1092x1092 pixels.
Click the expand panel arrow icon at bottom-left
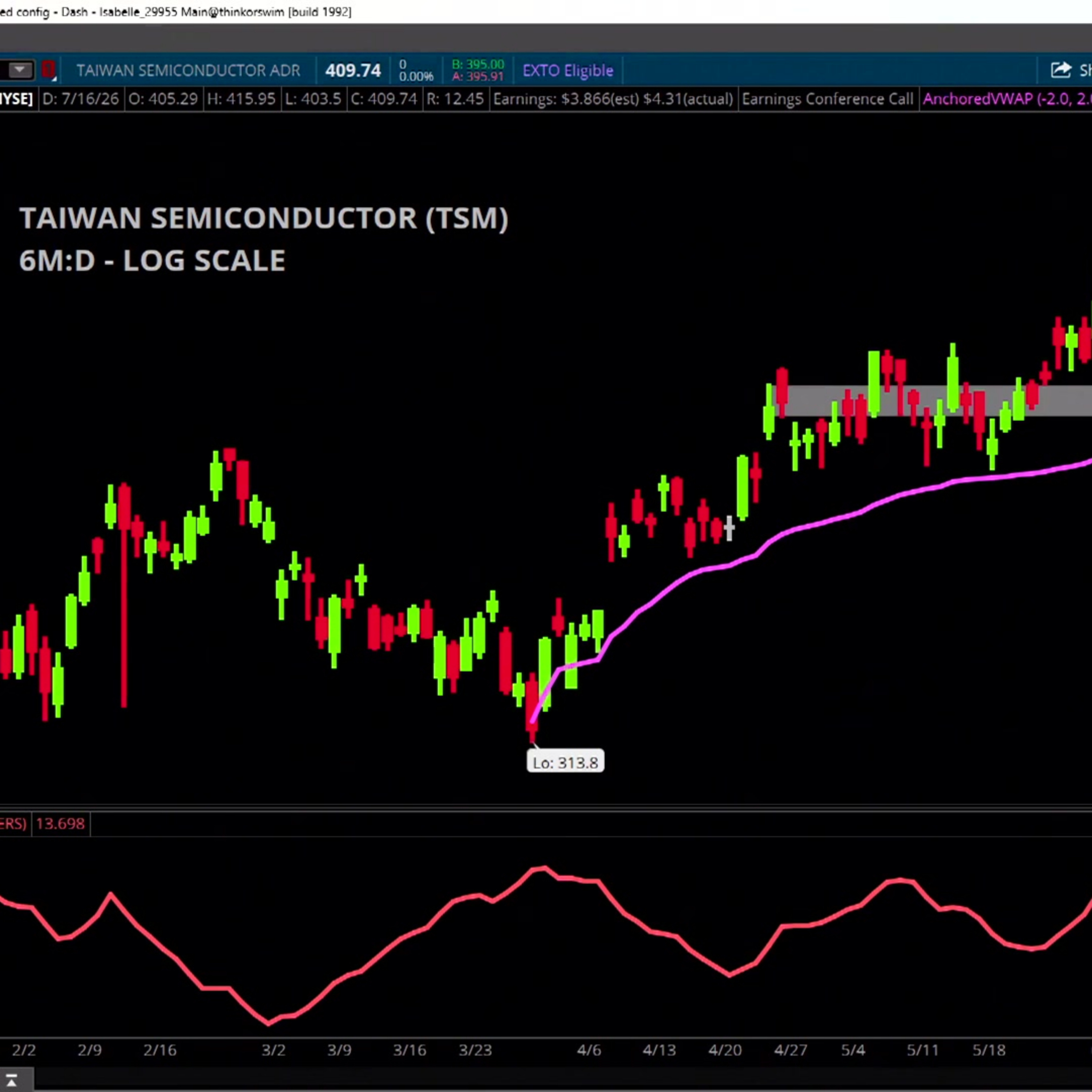11,1080
